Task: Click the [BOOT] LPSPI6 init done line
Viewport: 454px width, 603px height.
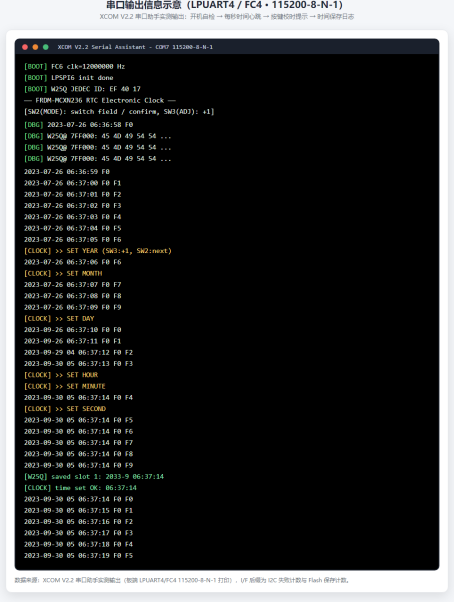Action: tap(68, 78)
